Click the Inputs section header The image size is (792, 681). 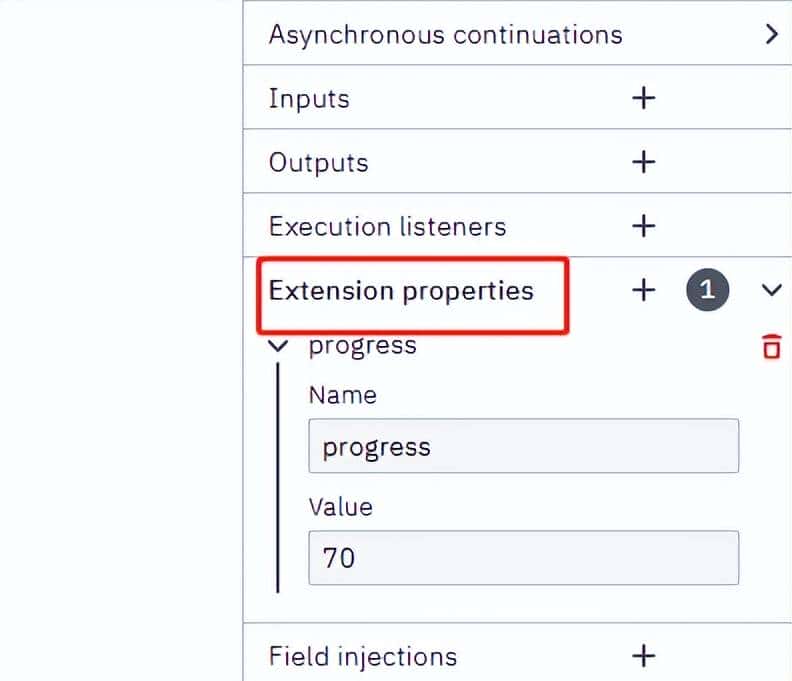pos(309,98)
